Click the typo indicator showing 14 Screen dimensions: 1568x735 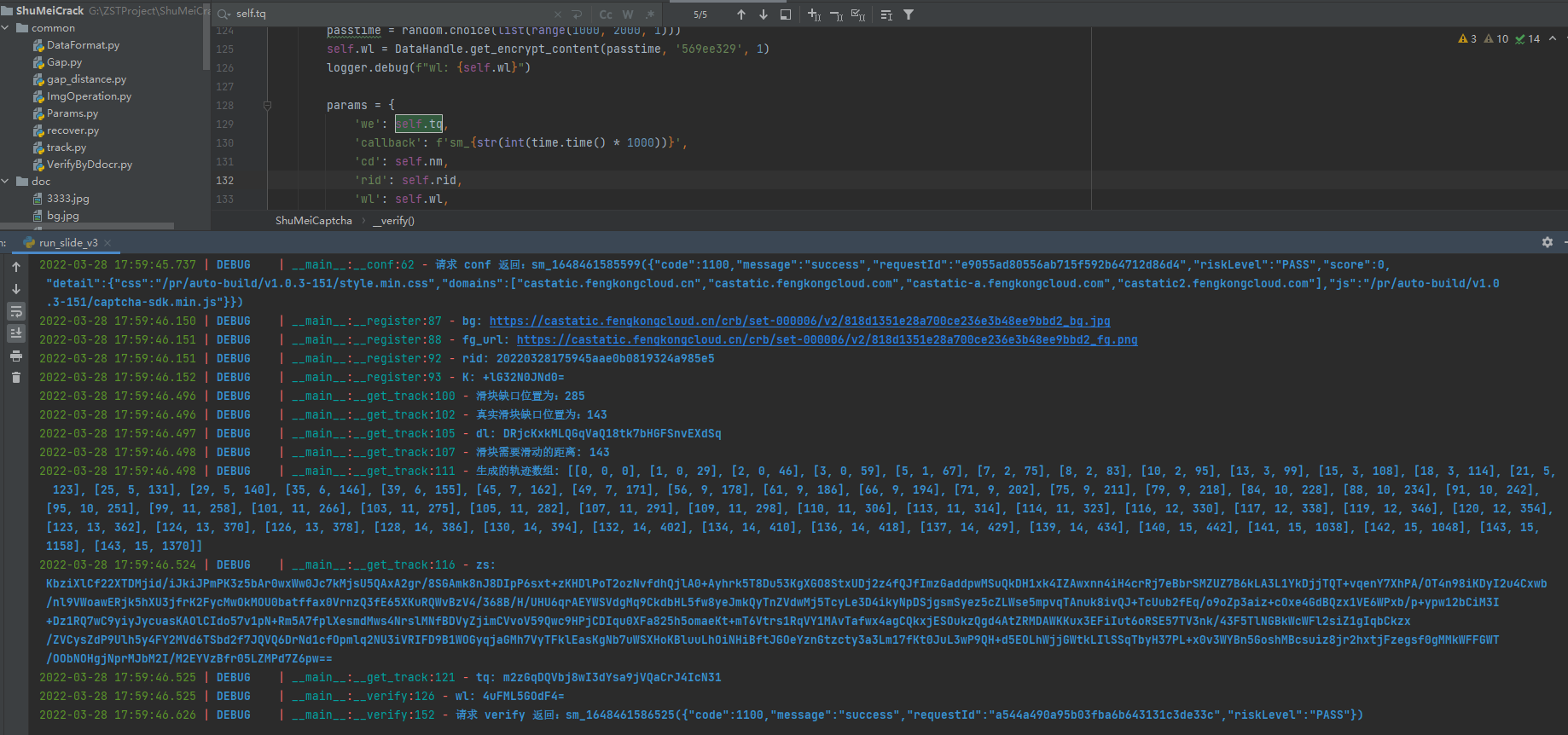coord(1527,38)
